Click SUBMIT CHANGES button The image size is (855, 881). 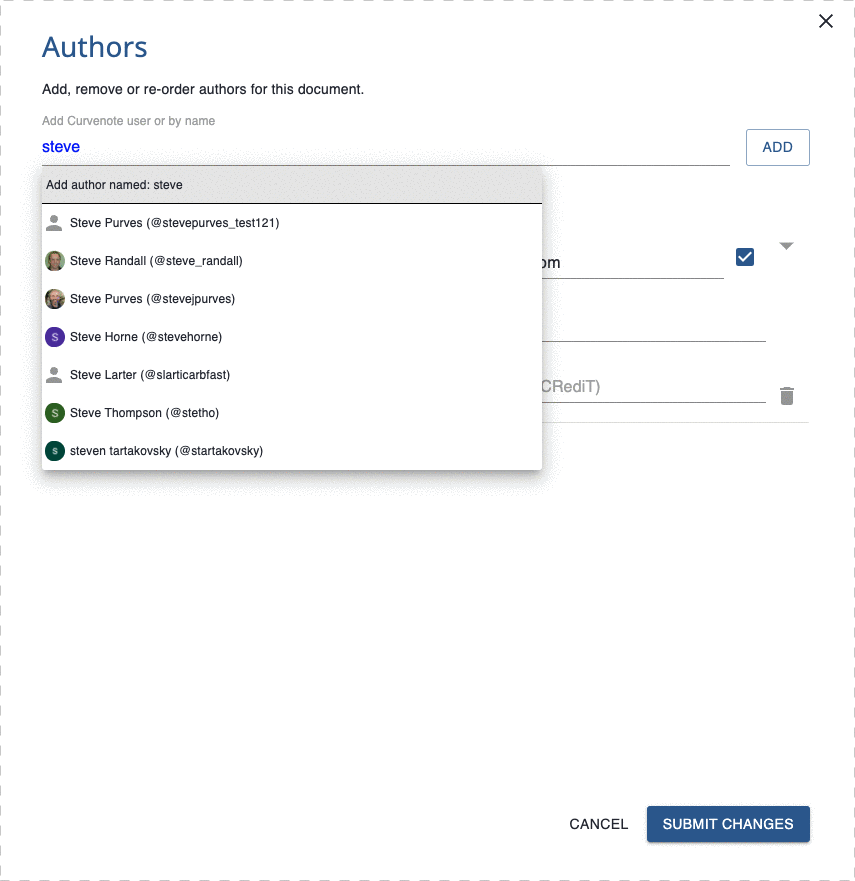click(x=727, y=824)
